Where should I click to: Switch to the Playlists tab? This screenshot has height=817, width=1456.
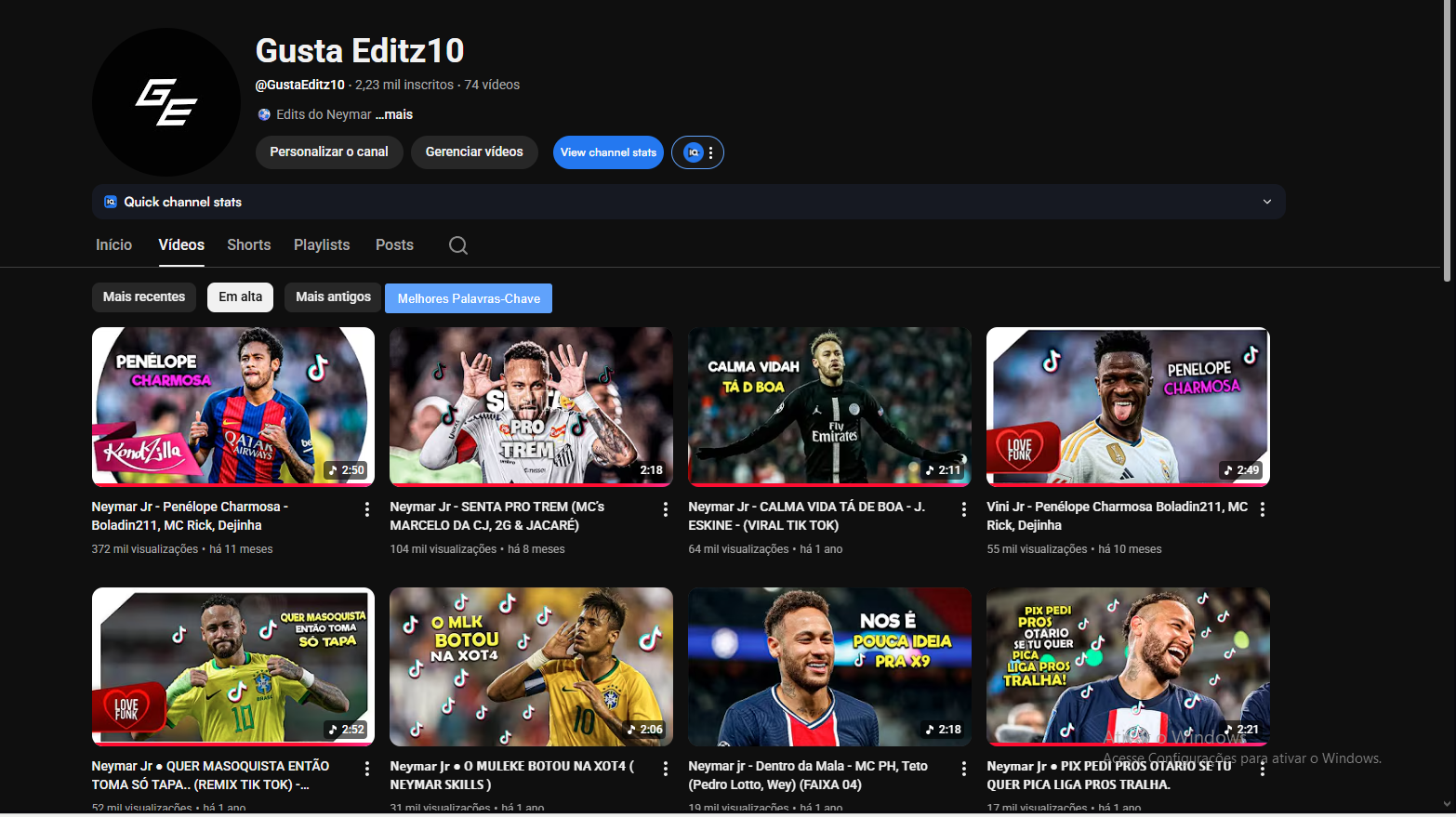coord(322,245)
